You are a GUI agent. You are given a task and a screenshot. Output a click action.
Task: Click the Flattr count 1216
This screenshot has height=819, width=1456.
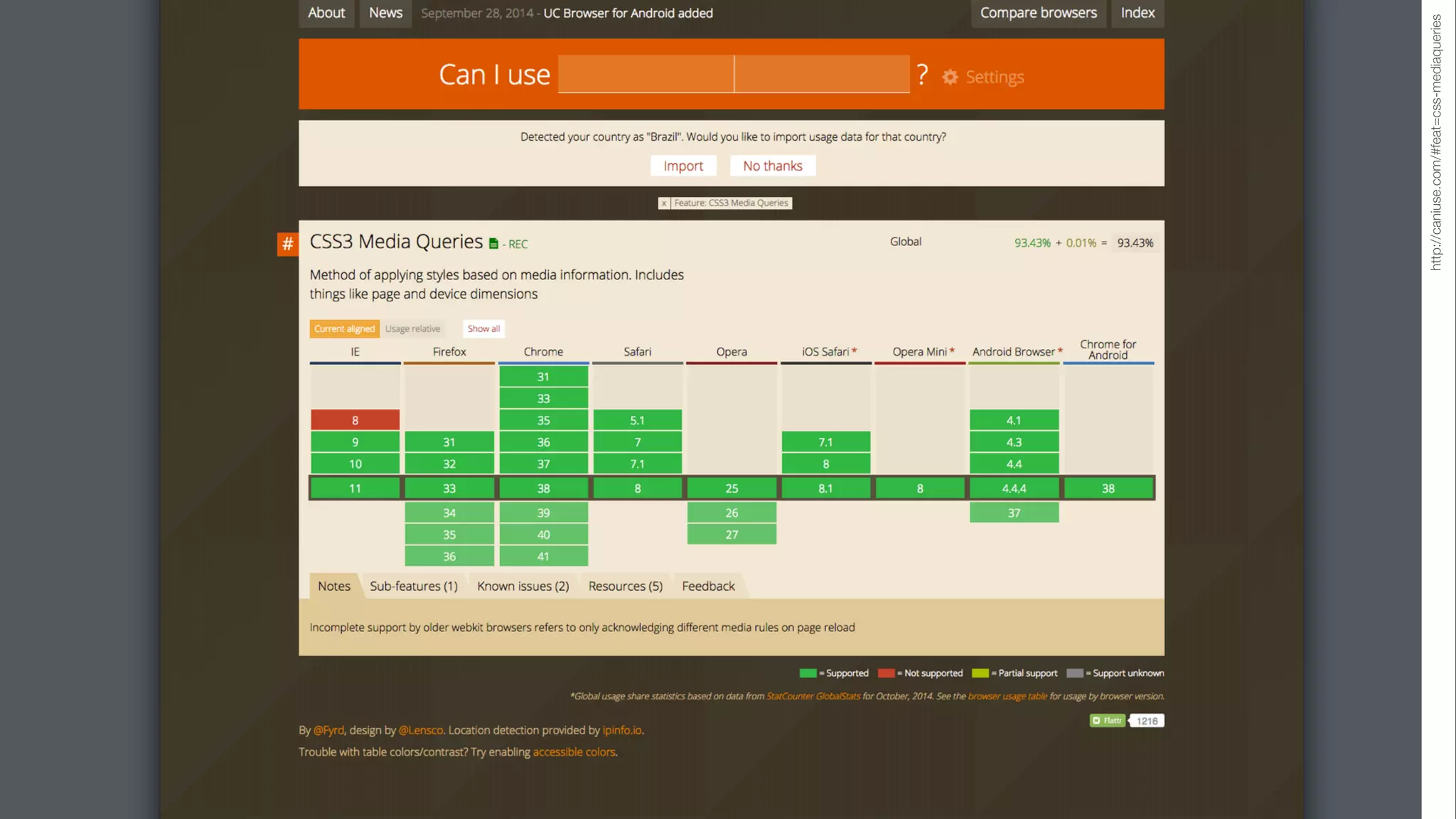click(1147, 721)
